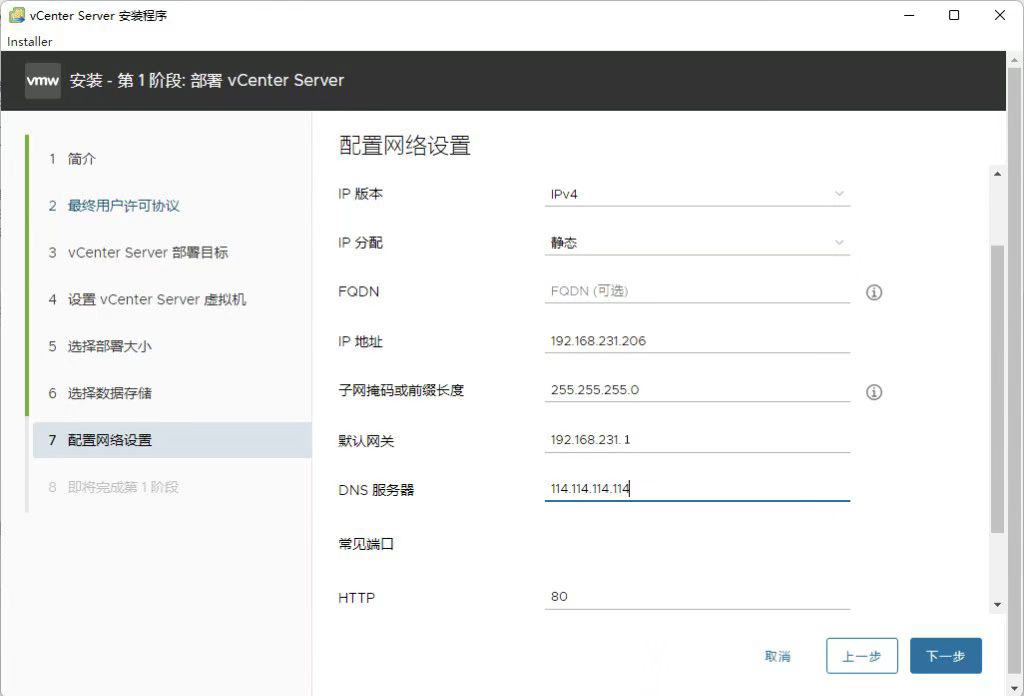Click the HTTP label
The width and height of the screenshot is (1024, 696).
pyautogui.click(x=357, y=597)
